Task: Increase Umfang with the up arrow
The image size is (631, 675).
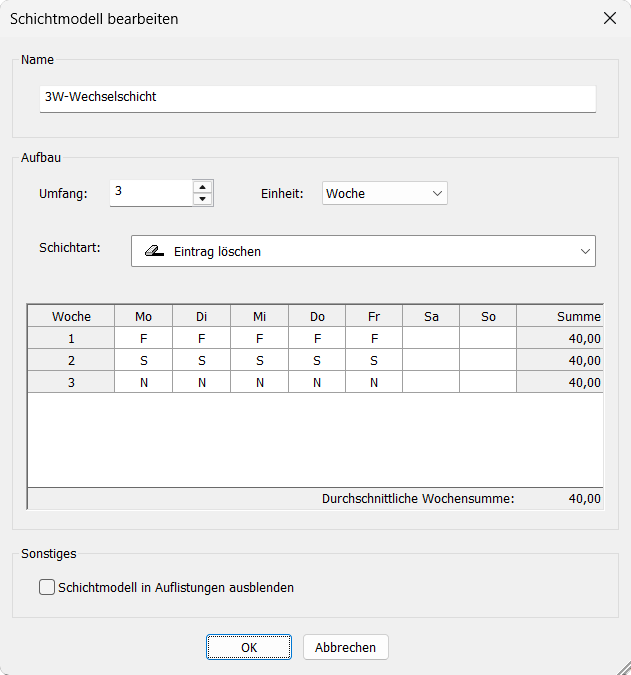Action: (x=202, y=187)
